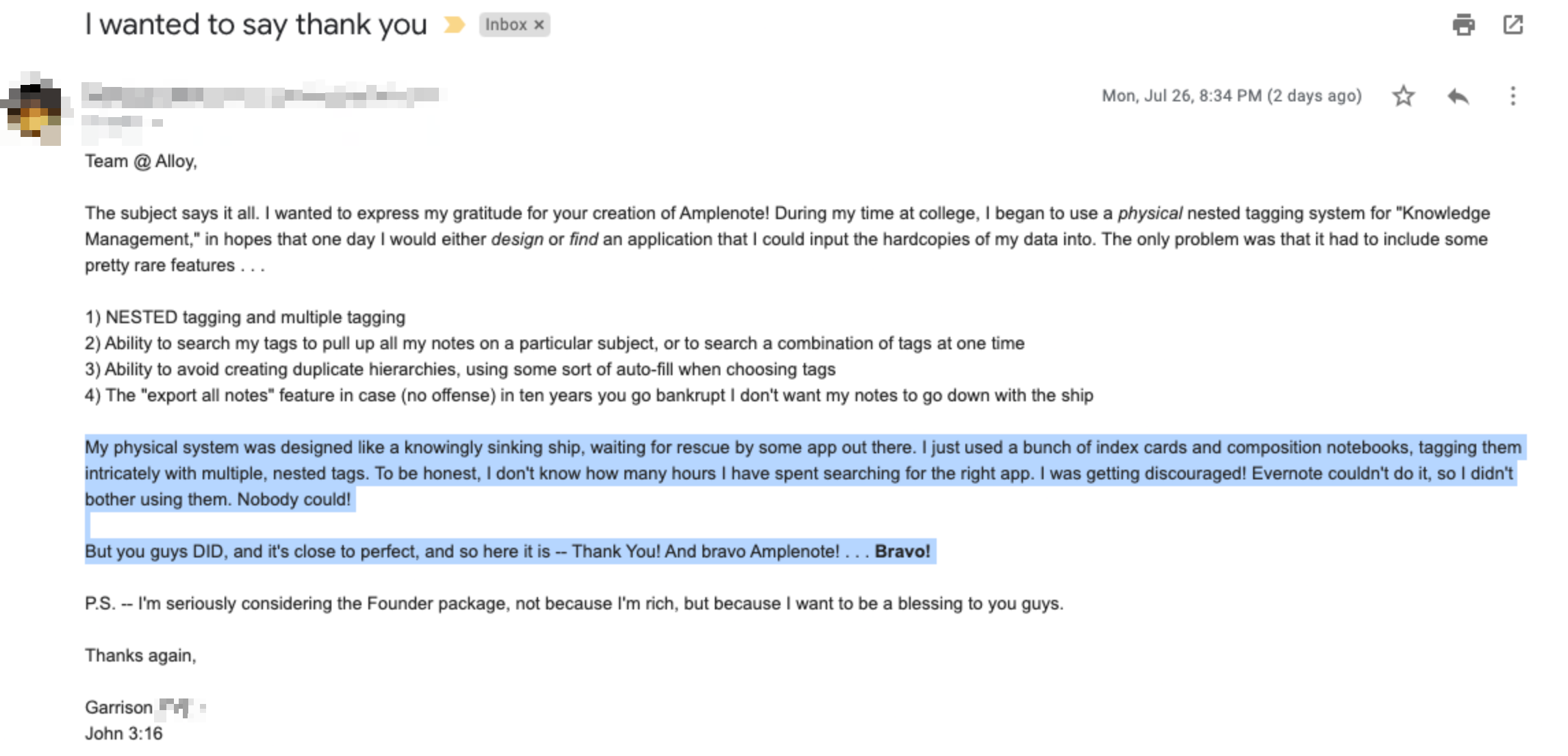Click the highlighted 'My physical system' paragraph
1568x756 pixels.
pos(802,473)
